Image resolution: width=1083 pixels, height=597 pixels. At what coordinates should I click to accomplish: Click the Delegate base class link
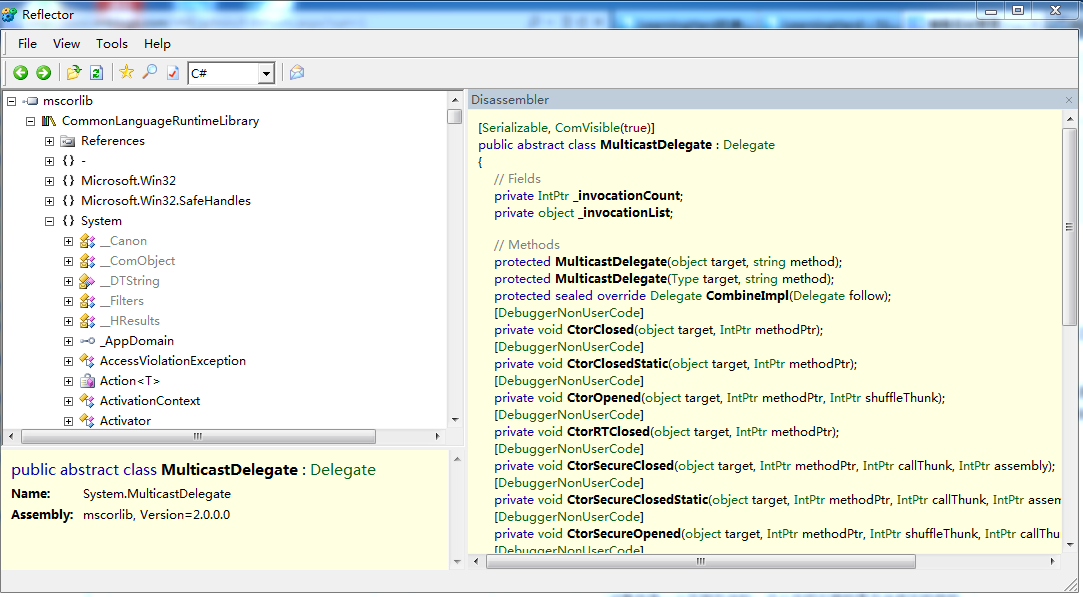coord(748,145)
